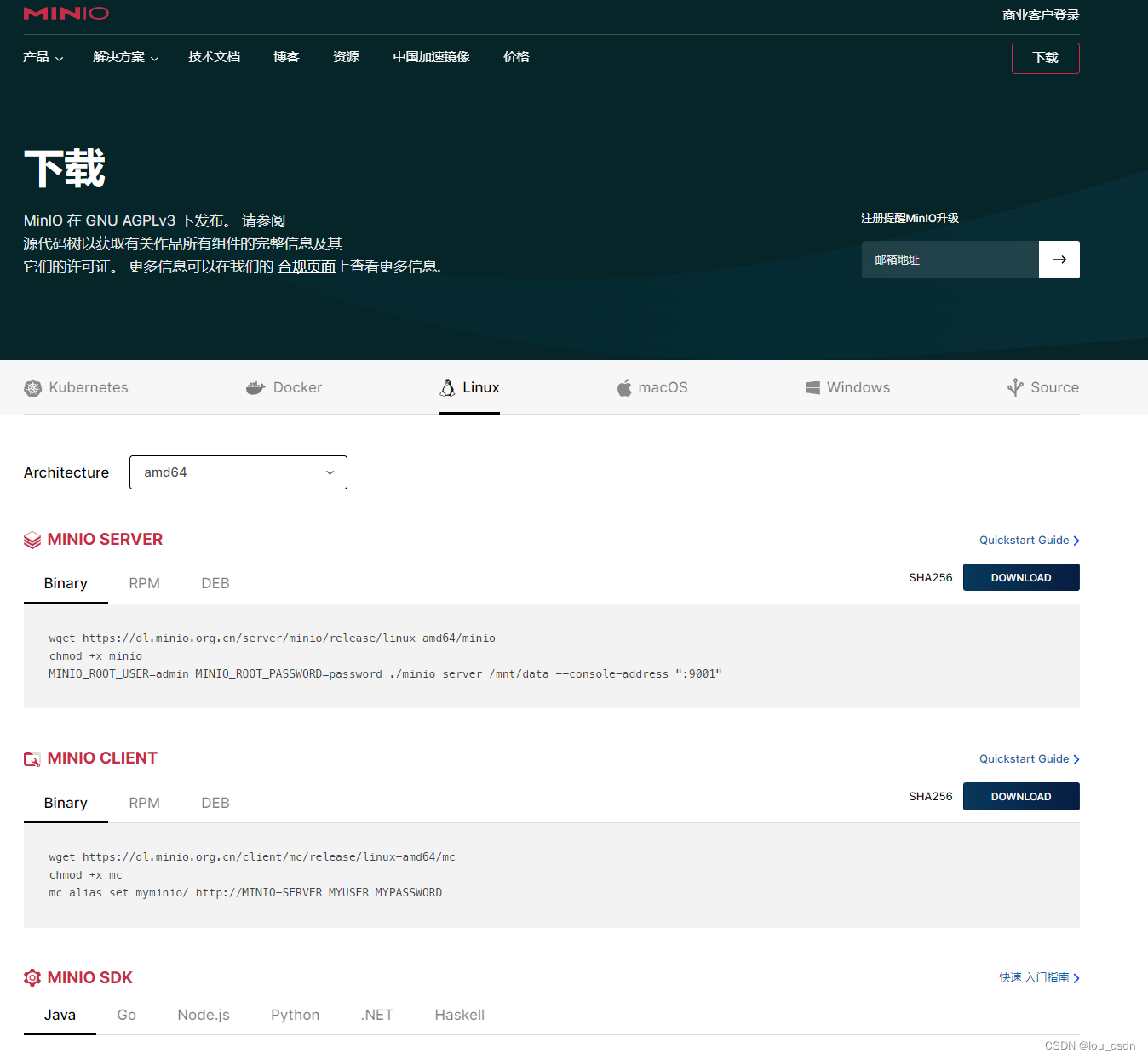The width and height of the screenshot is (1148, 1059).
Task: Switch to the Docker platform tab
Action: click(284, 387)
